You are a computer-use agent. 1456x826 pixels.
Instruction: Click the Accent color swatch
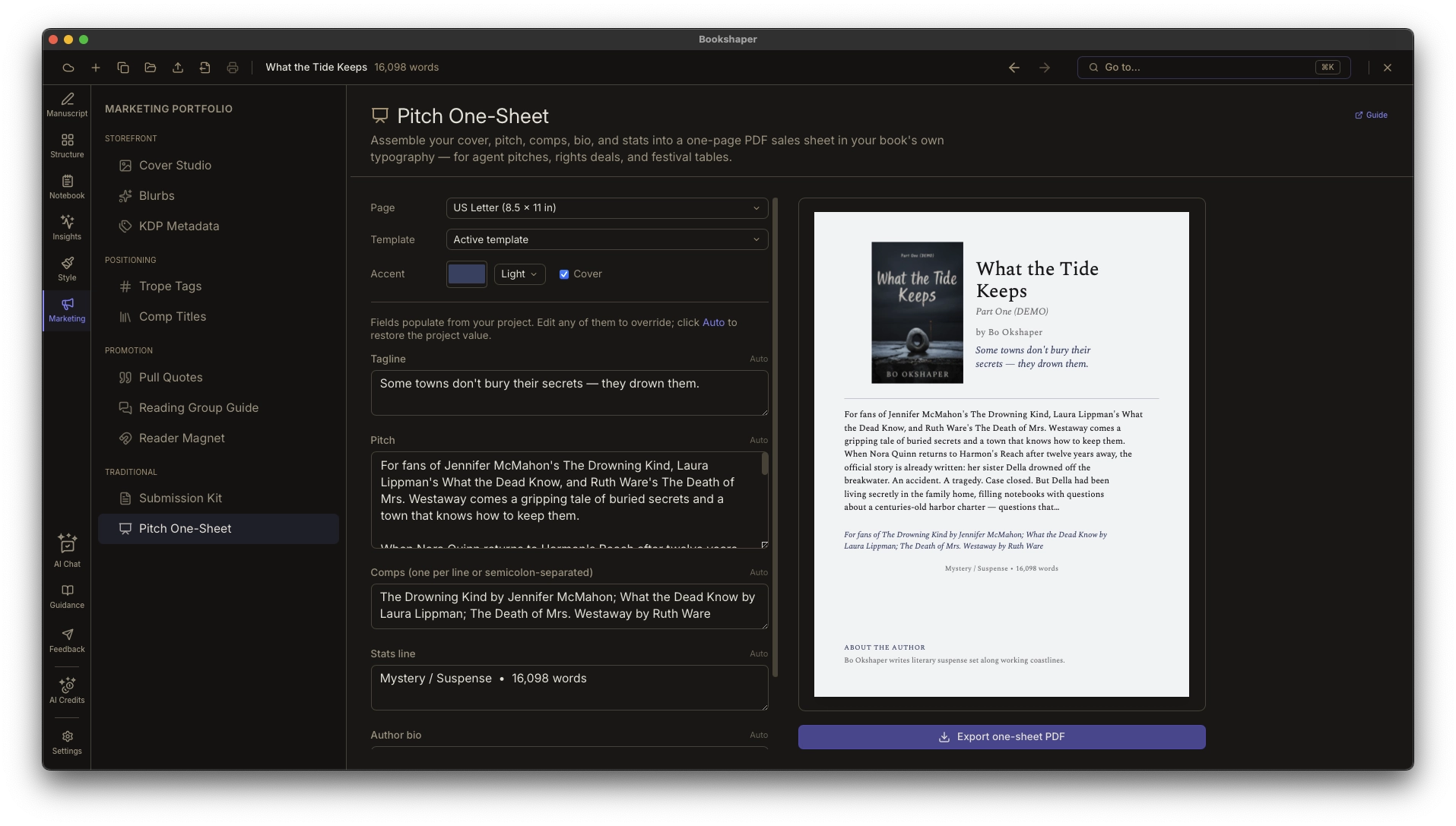click(466, 274)
